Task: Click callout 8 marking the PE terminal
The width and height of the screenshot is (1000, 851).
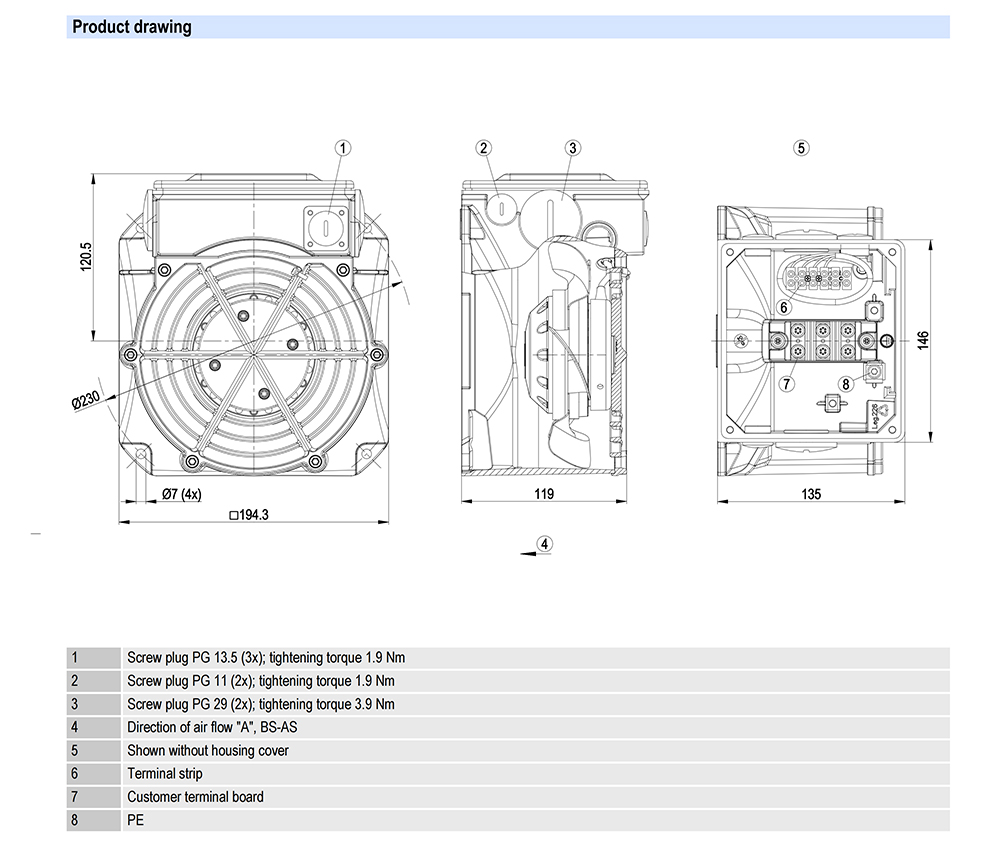Action: click(845, 382)
